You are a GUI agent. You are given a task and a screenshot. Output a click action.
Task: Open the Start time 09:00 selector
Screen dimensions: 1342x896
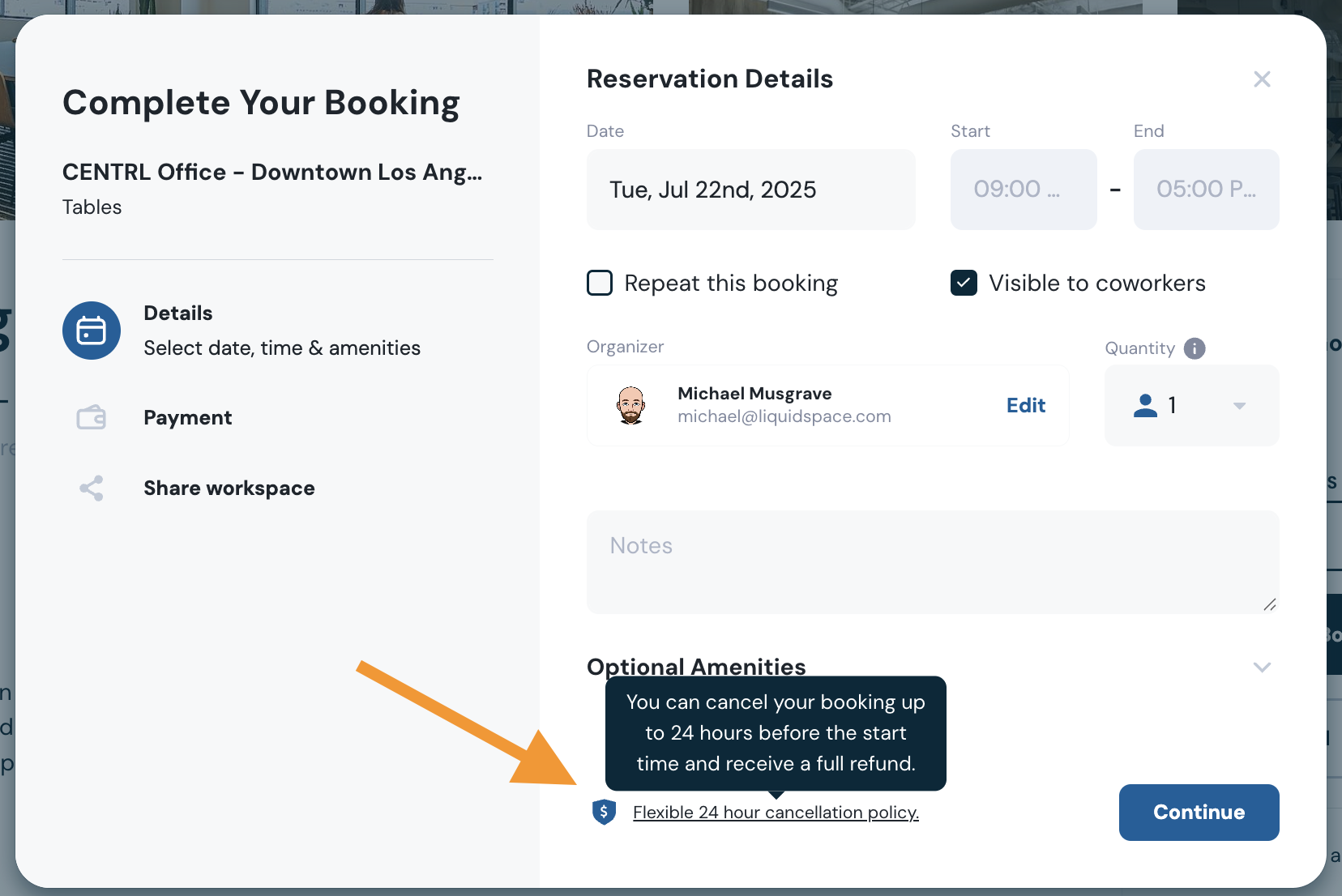(x=1024, y=190)
